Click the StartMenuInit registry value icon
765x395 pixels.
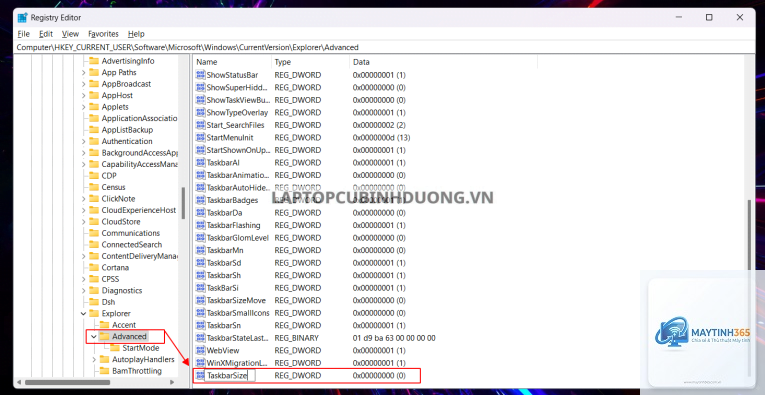click(200, 138)
